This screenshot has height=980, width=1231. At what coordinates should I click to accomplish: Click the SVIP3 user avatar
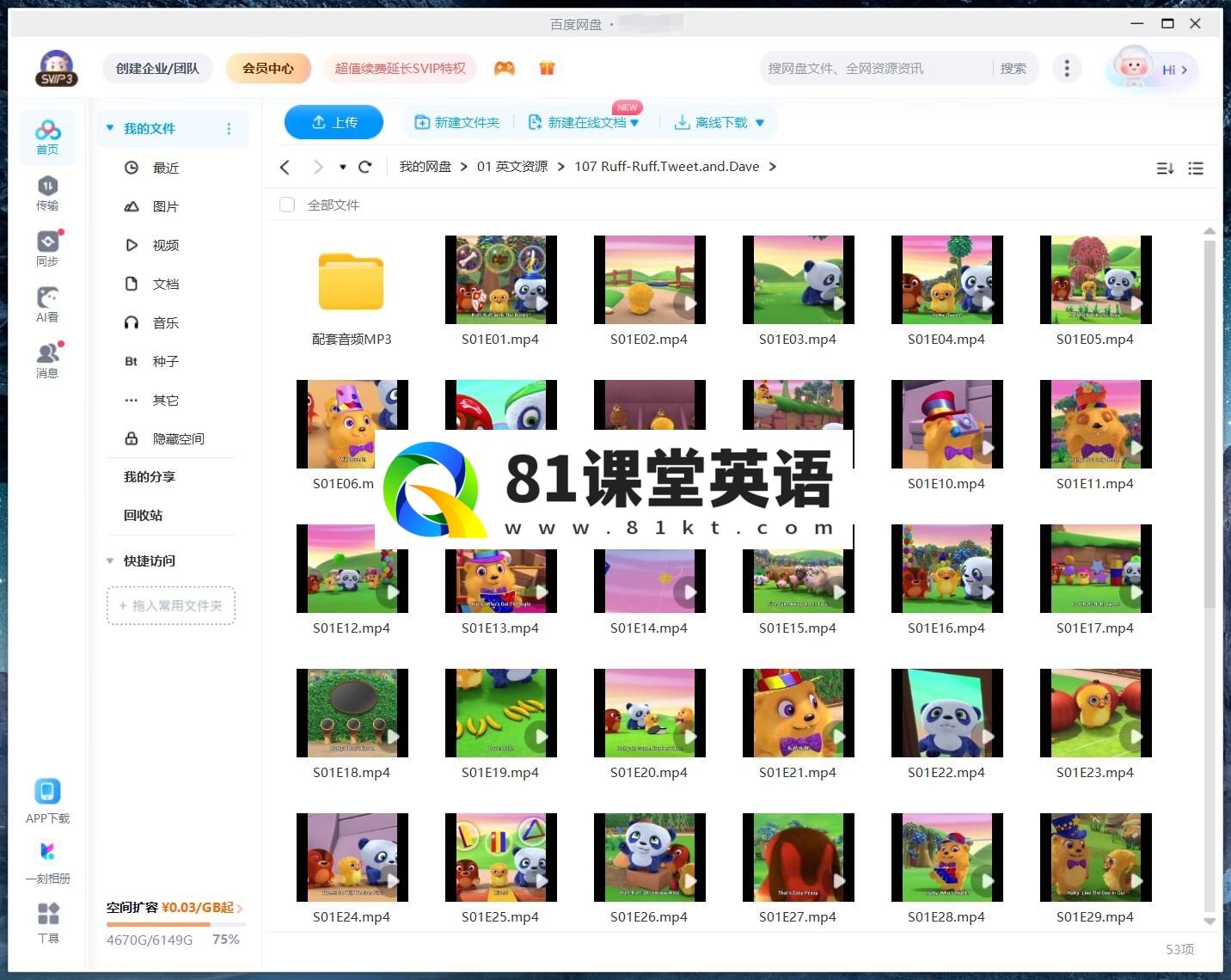coord(56,69)
